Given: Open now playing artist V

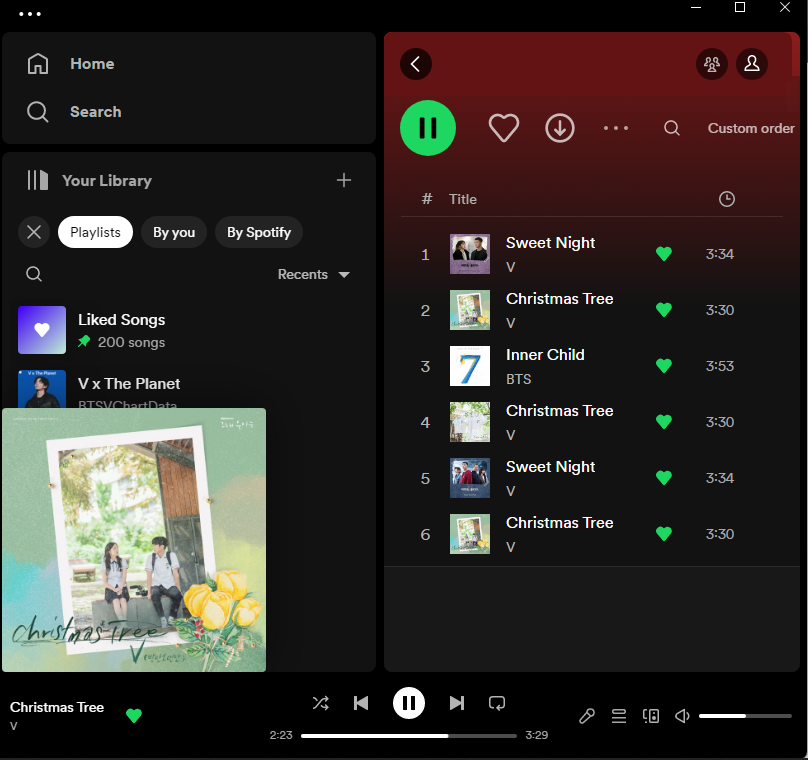Looking at the screenshot, I should 13,726.
